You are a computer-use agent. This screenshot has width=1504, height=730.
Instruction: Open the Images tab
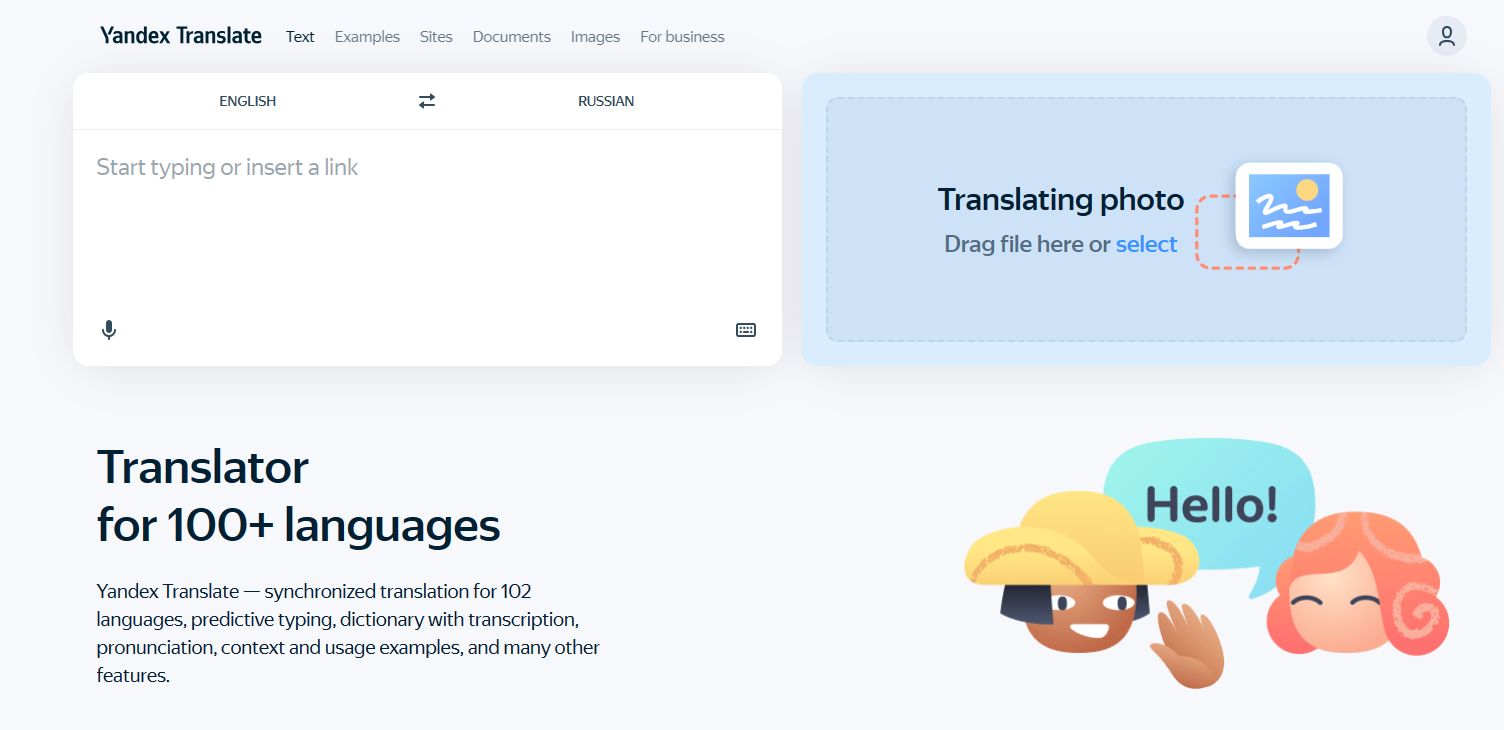pyautogui.click(x=595, y=37)
